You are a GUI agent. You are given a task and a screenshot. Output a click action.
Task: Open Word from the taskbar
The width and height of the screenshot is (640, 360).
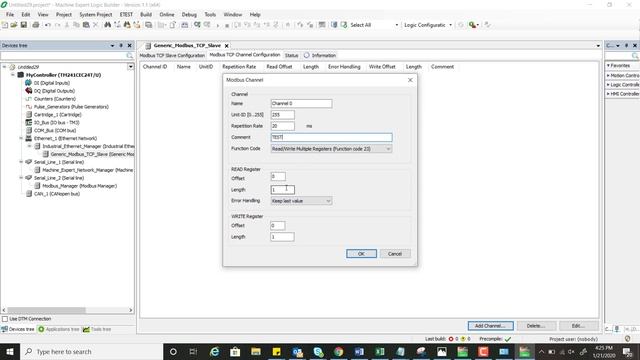359,351
